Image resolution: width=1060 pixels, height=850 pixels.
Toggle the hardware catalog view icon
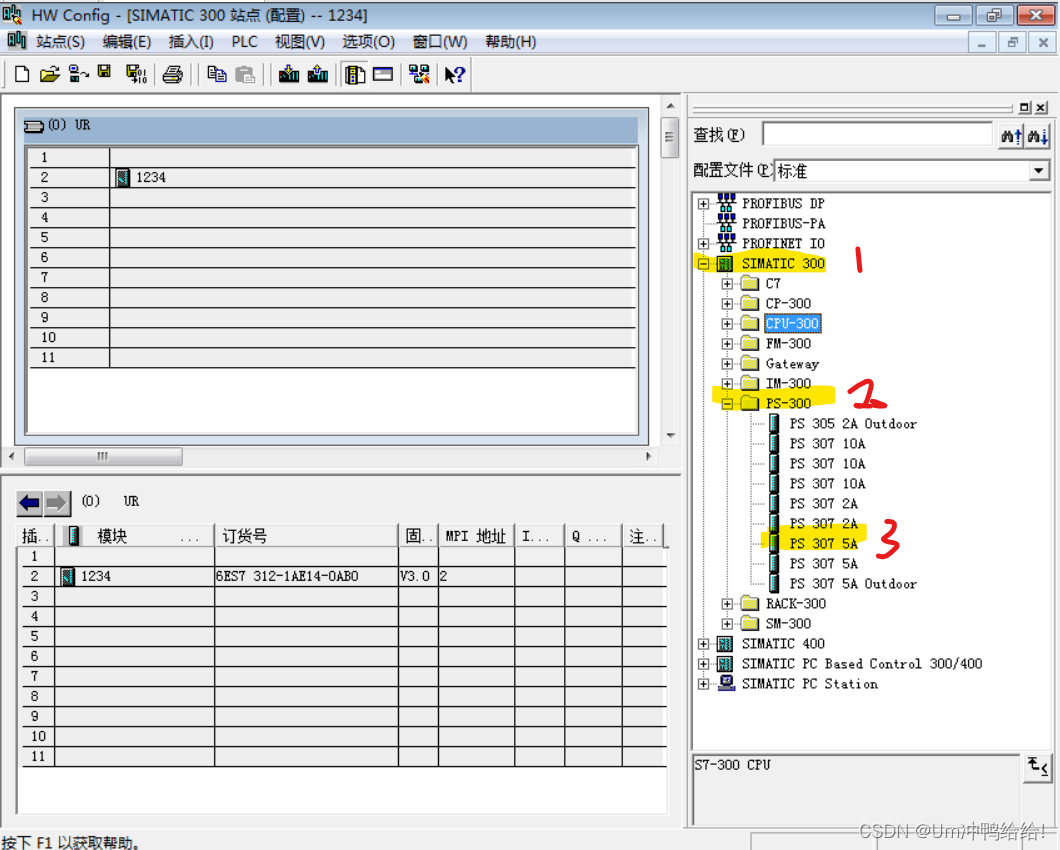coord(354,74)
